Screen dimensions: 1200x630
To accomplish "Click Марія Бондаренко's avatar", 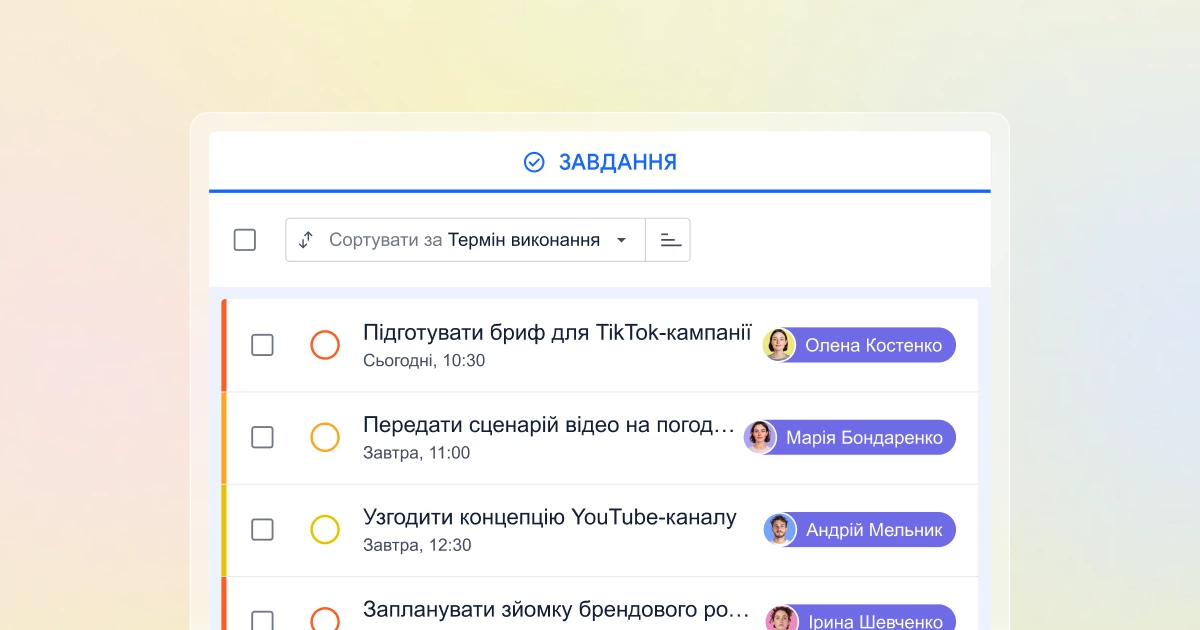I will (760, 437).
